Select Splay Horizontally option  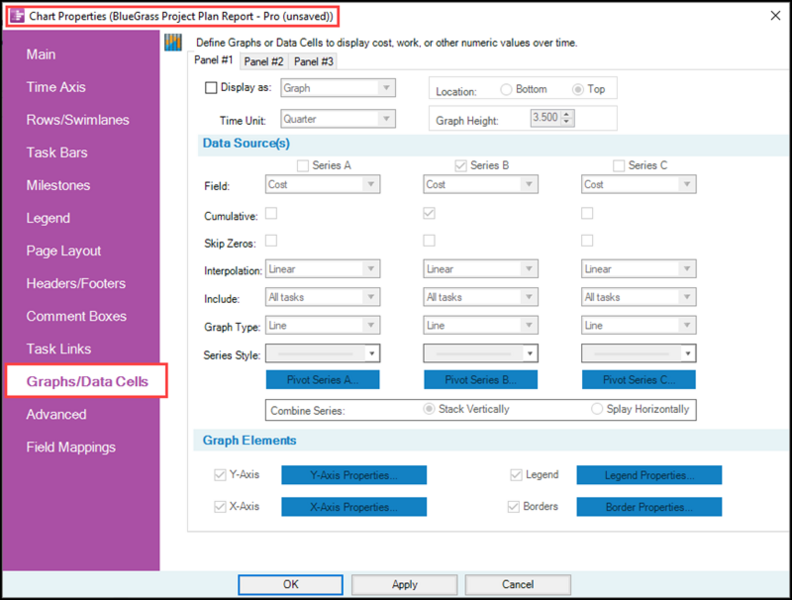tap(597, 409)
